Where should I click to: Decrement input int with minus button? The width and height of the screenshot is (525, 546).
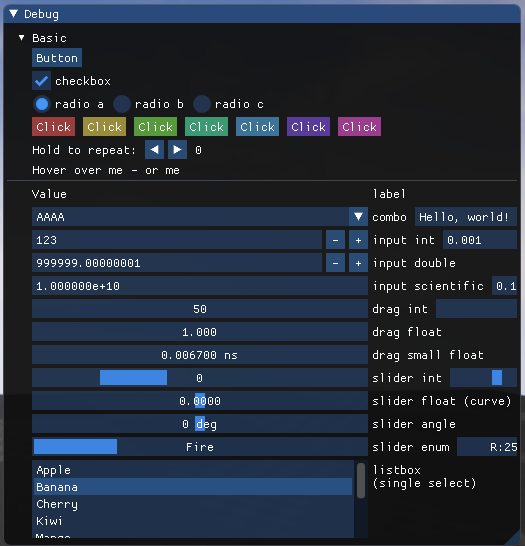click(x=335, y=240)
